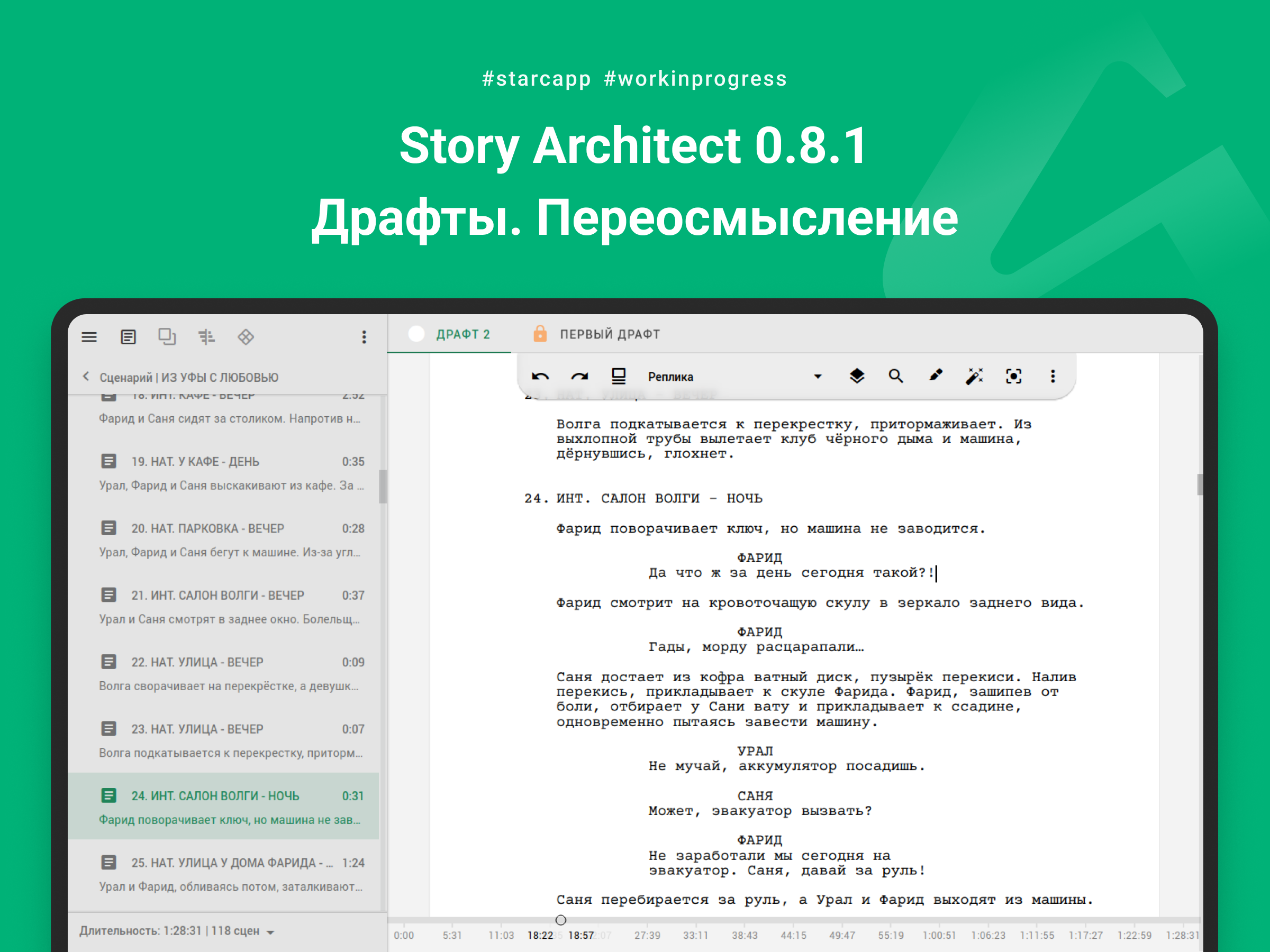
Task: Click the redo arrow in editor toolbar
Action: coord(579,377)
